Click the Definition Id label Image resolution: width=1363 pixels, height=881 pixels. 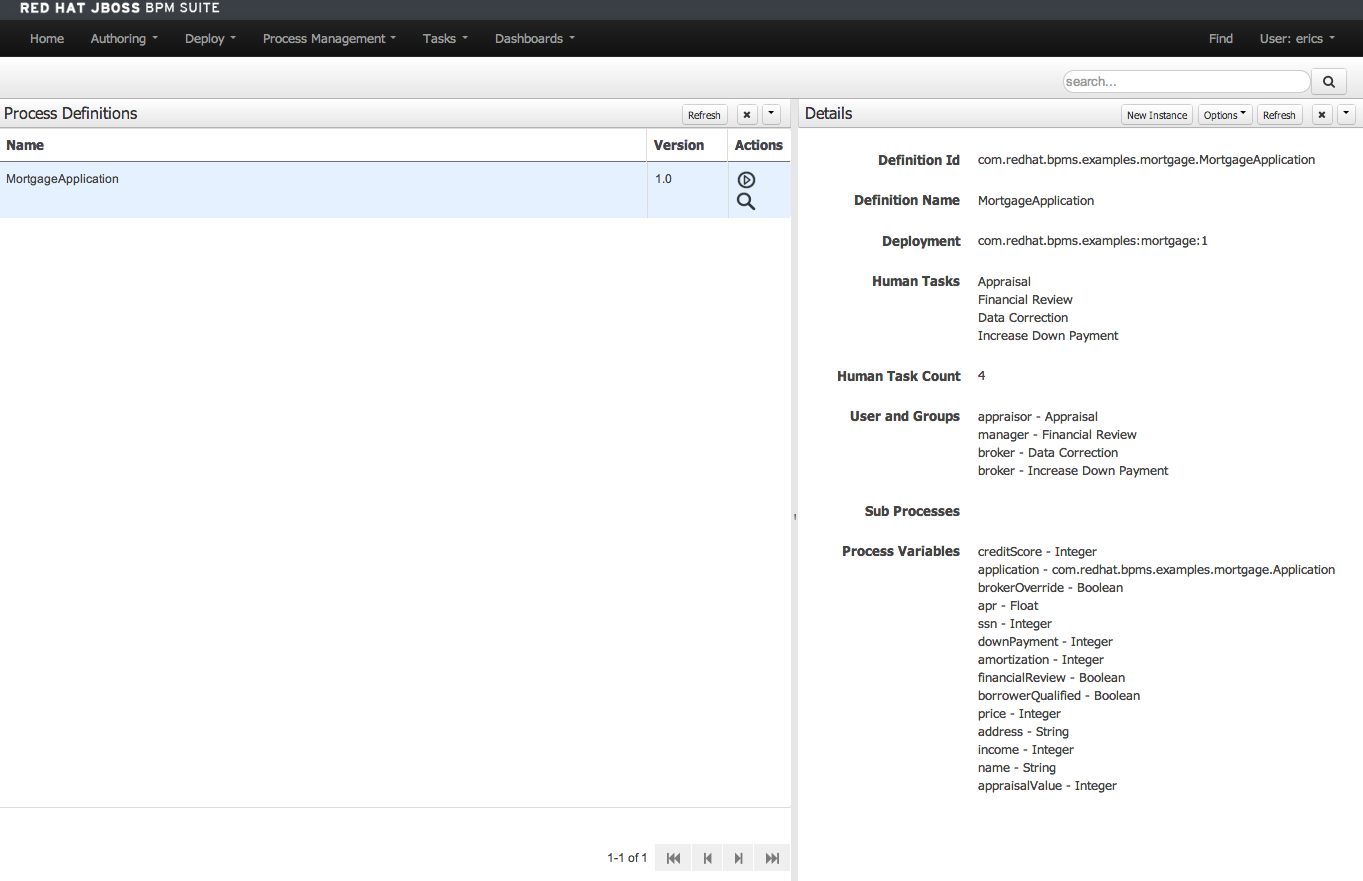[919, 160]
